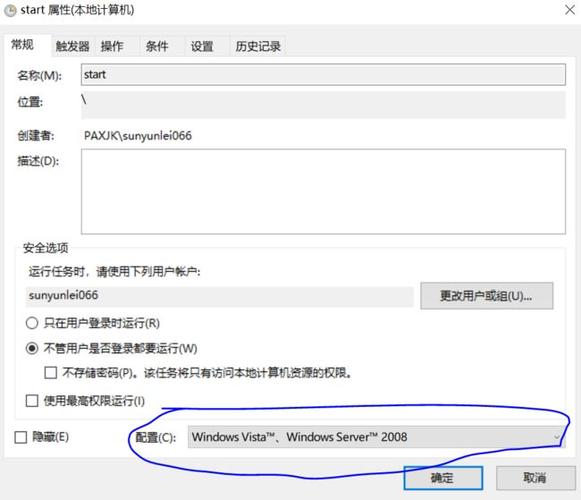This screenshot has width=581, height=500.
Task: Click the 创建者 label
Action: [36, 136]
